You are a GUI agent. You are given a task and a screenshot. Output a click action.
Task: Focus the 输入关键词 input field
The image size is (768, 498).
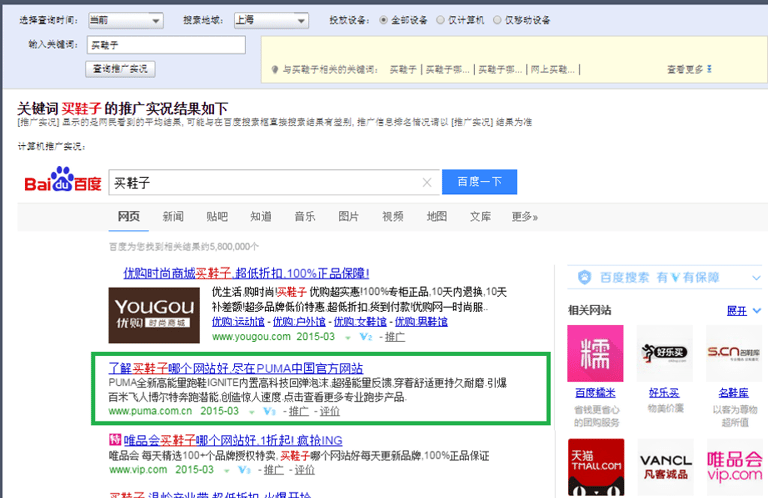[x=166, y=45]
